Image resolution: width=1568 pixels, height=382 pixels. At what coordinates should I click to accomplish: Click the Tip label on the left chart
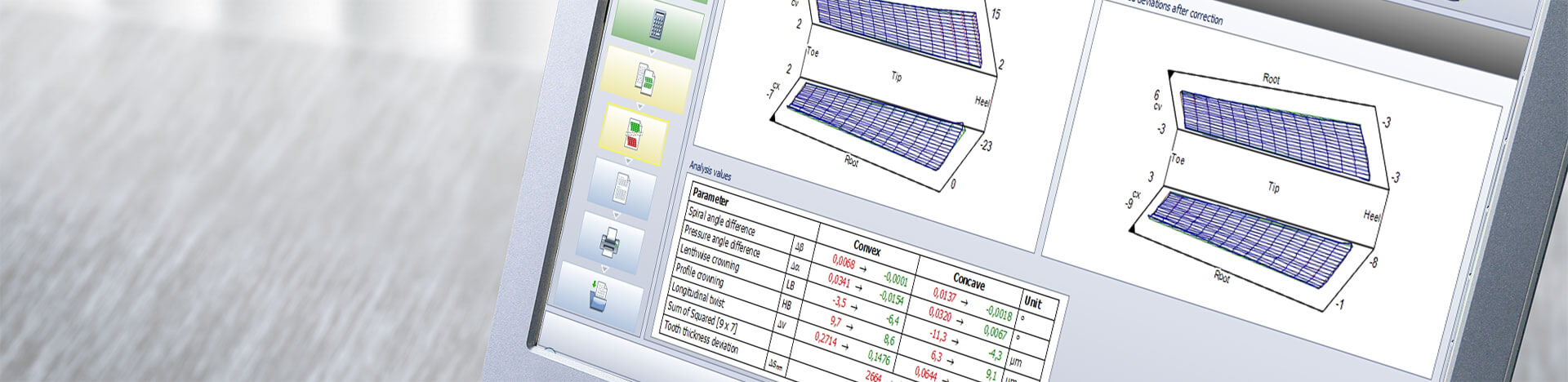click(896, 77)
